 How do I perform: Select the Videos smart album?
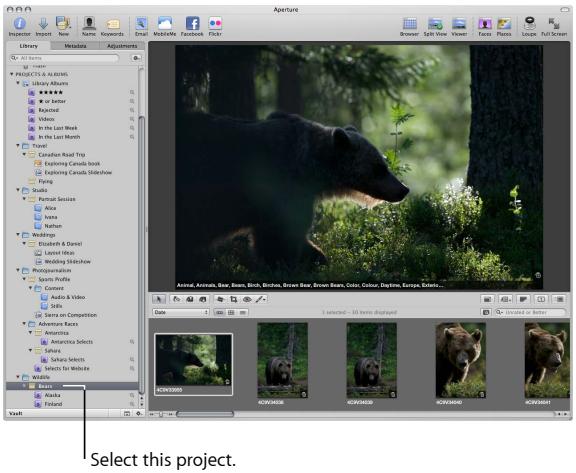point(46,119)
